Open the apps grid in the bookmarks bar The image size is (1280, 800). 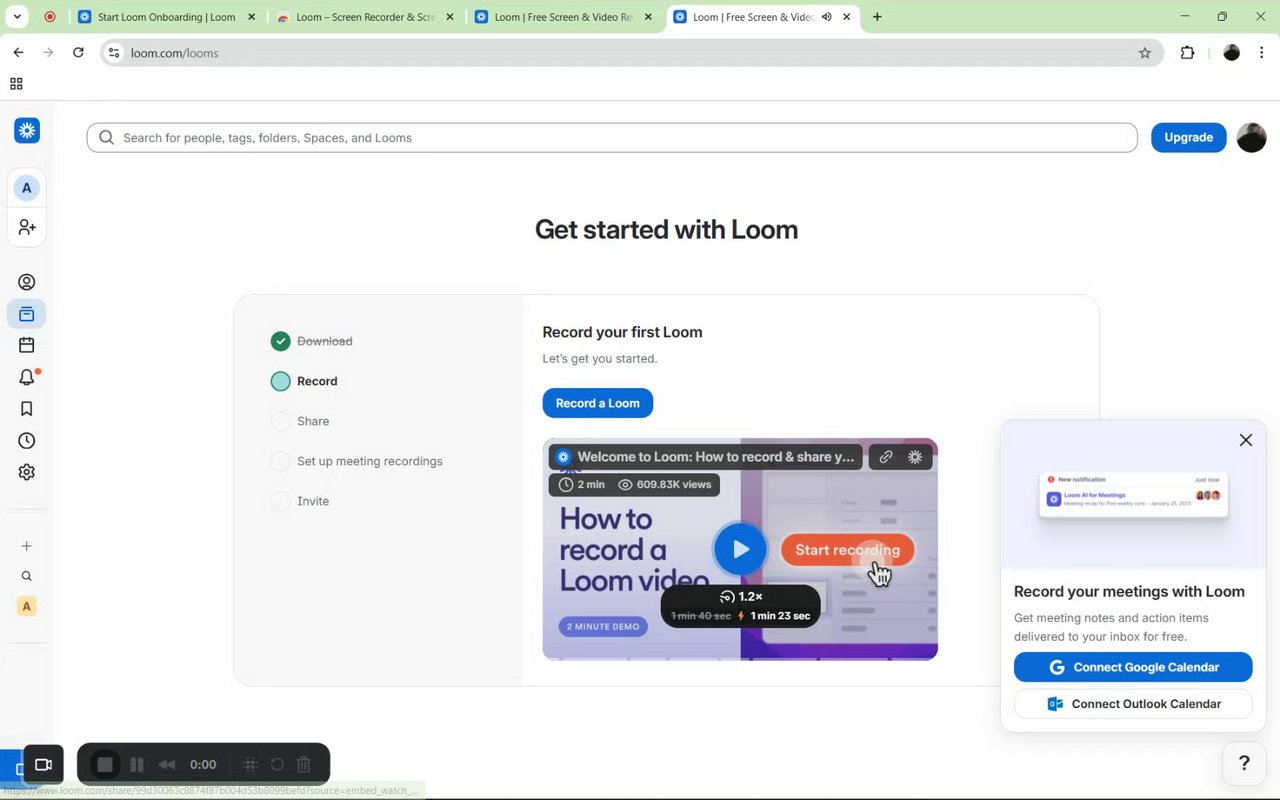16,84
